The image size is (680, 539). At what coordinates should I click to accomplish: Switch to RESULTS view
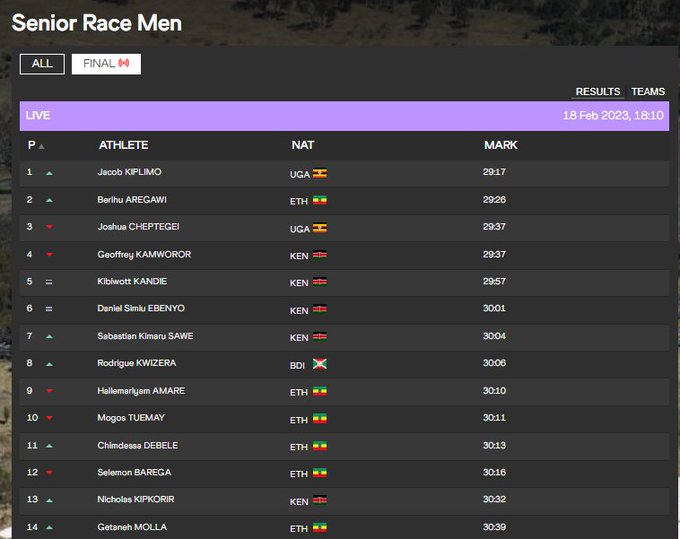(x=597, y=92)
